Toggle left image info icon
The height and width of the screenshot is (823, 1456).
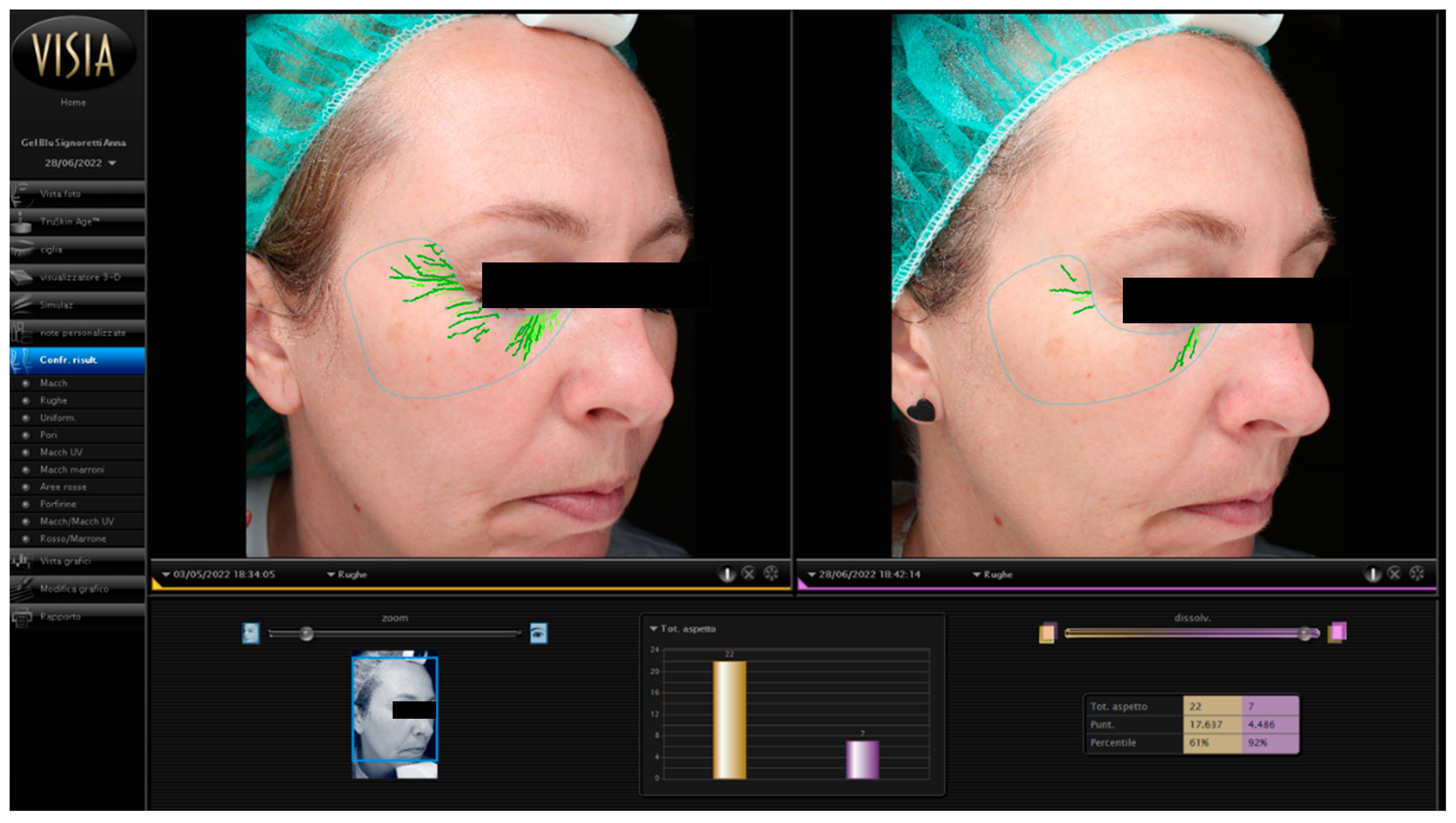click(727, 574)
